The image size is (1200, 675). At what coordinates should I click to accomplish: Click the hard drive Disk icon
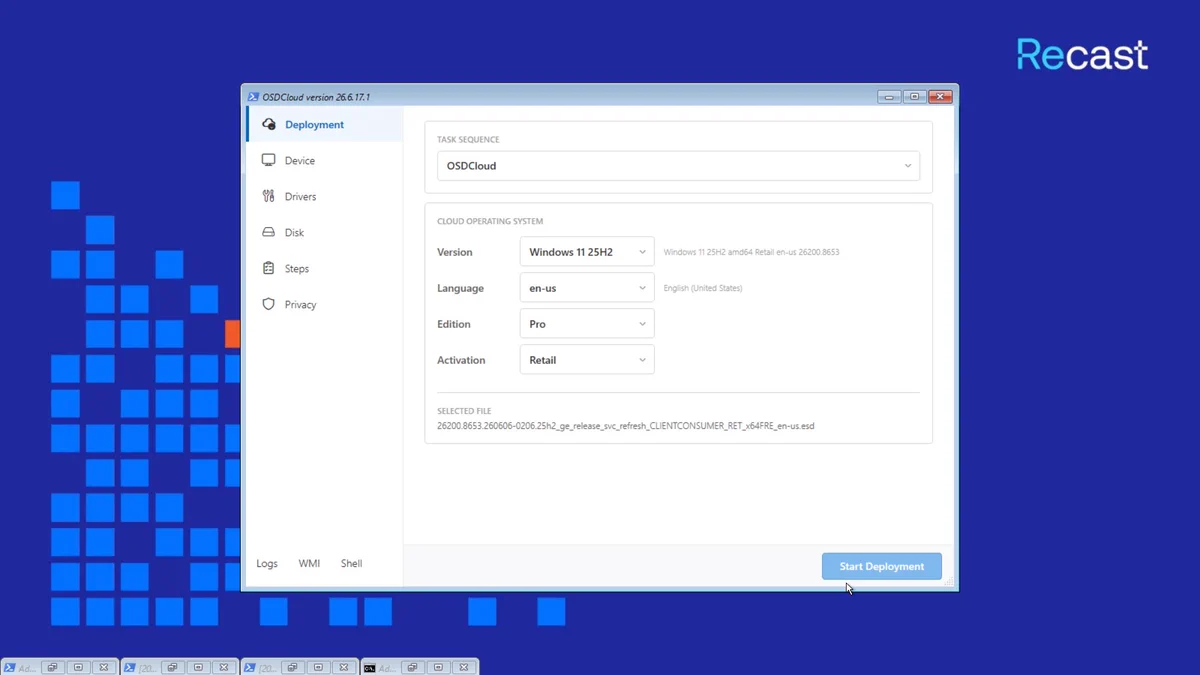click(268, 232)
